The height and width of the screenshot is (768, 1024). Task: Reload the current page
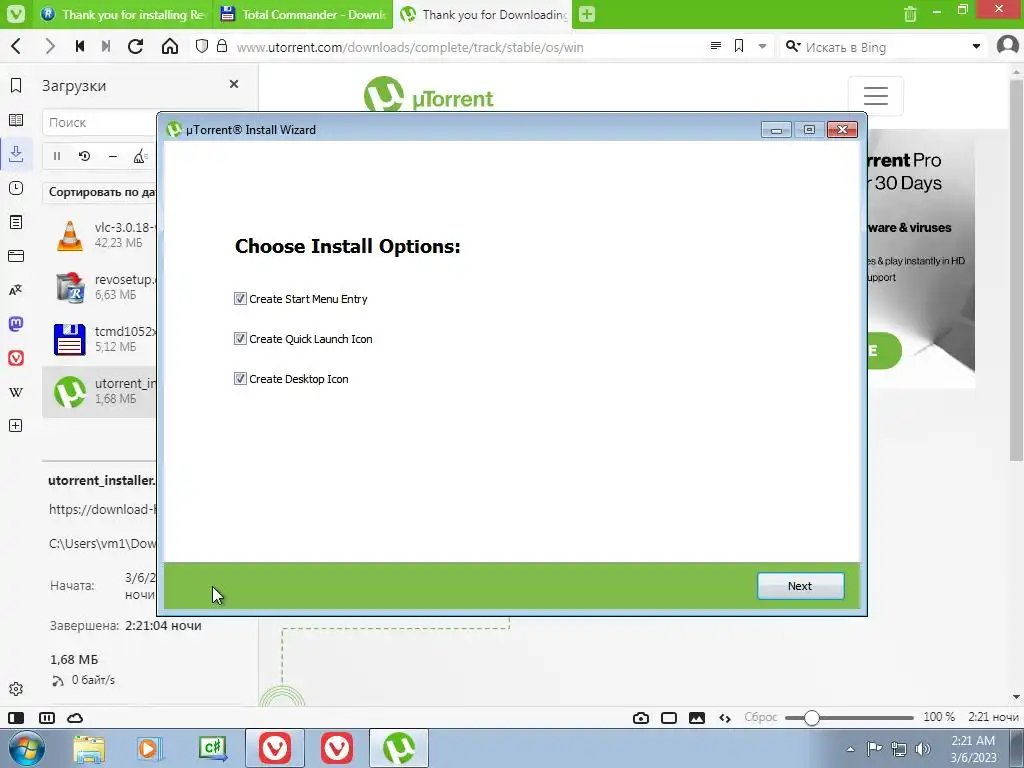(135, 46)
